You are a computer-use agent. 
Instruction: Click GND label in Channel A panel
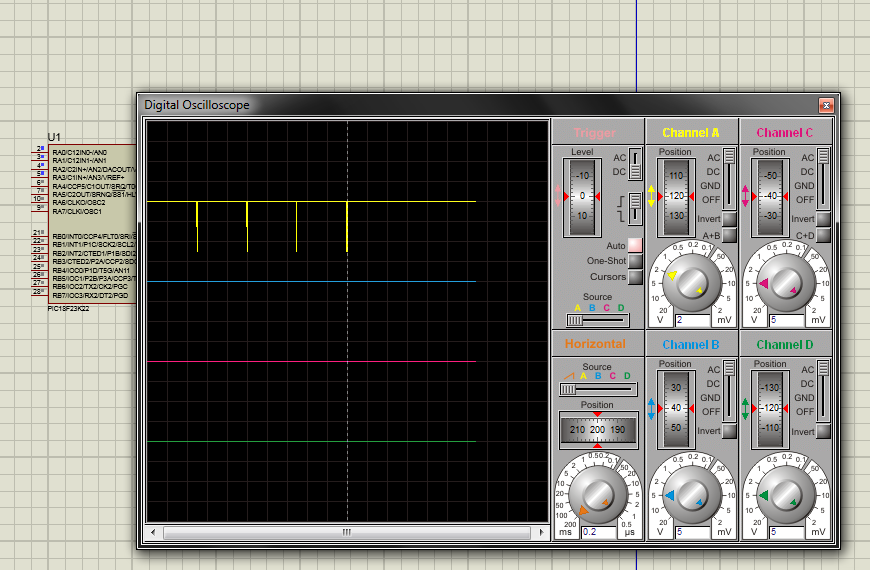click(710, 186)
